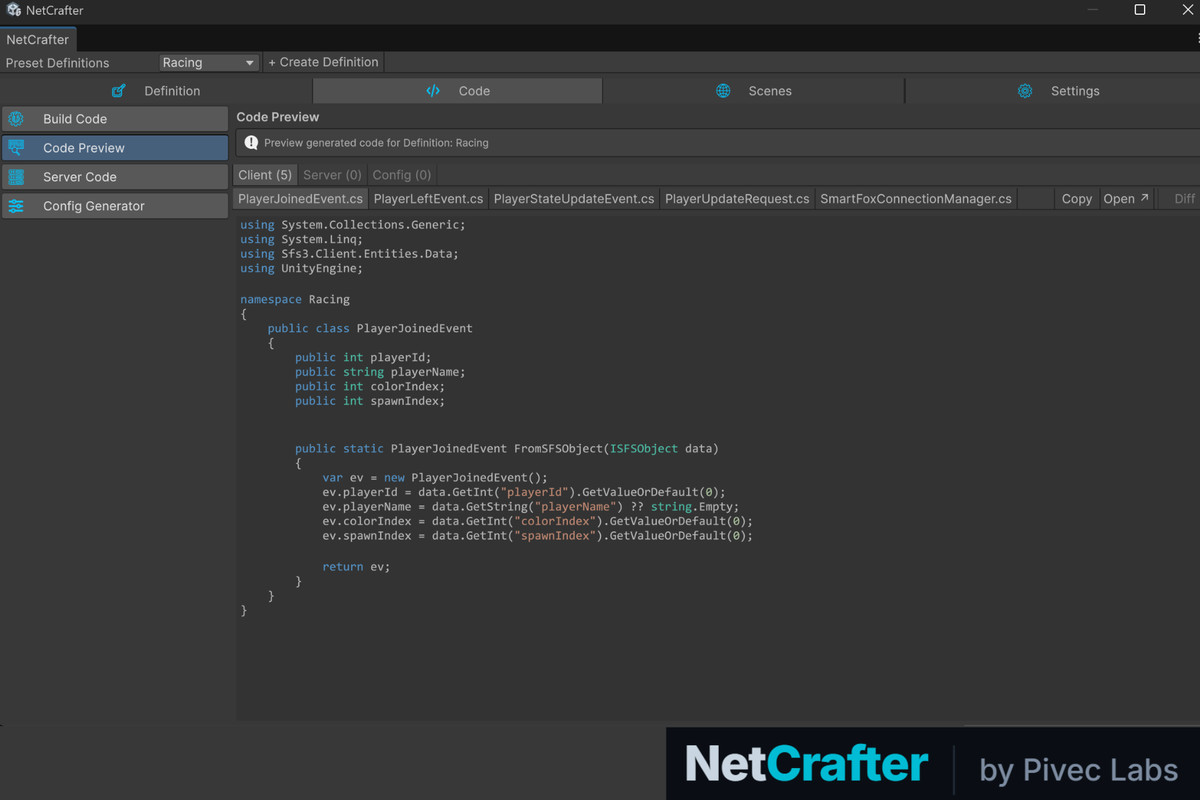Click 'using UnityEngine;' code line
Screen dimensions: 1200x800
tap(301, 268)
